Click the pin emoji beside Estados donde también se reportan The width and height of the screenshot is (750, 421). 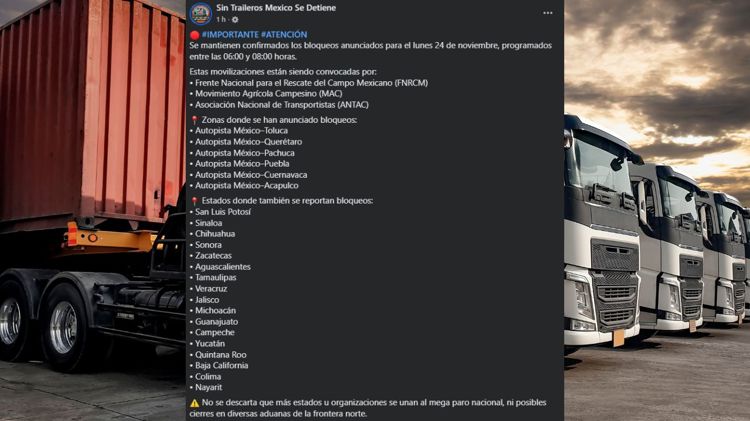pos(194,201)
